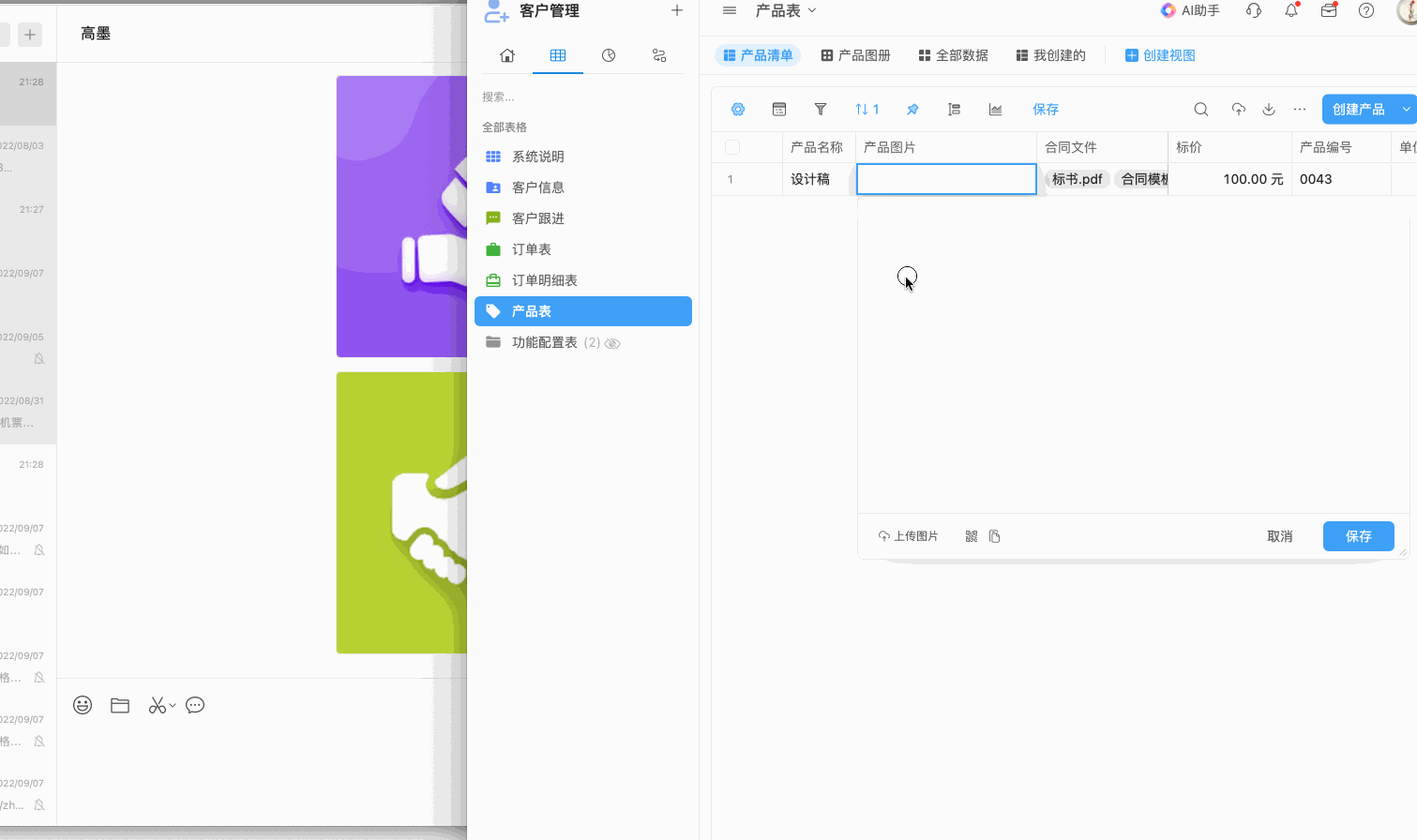Switch to the 产品图册 view tab
Viewport: 1417px width, 840px height.
click(855, 55)
